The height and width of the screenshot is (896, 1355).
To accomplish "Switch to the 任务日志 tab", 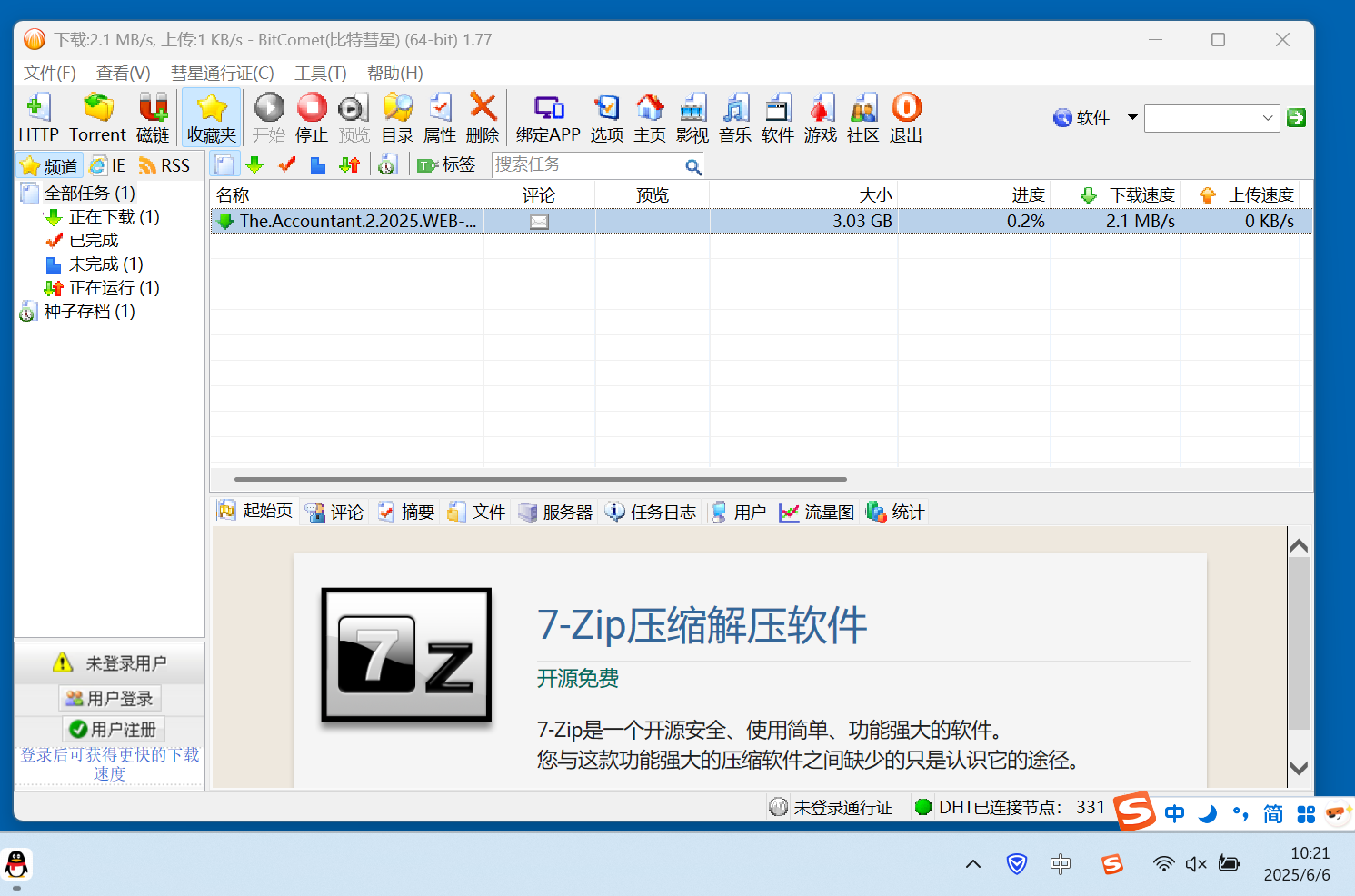I will click(651, 512).
